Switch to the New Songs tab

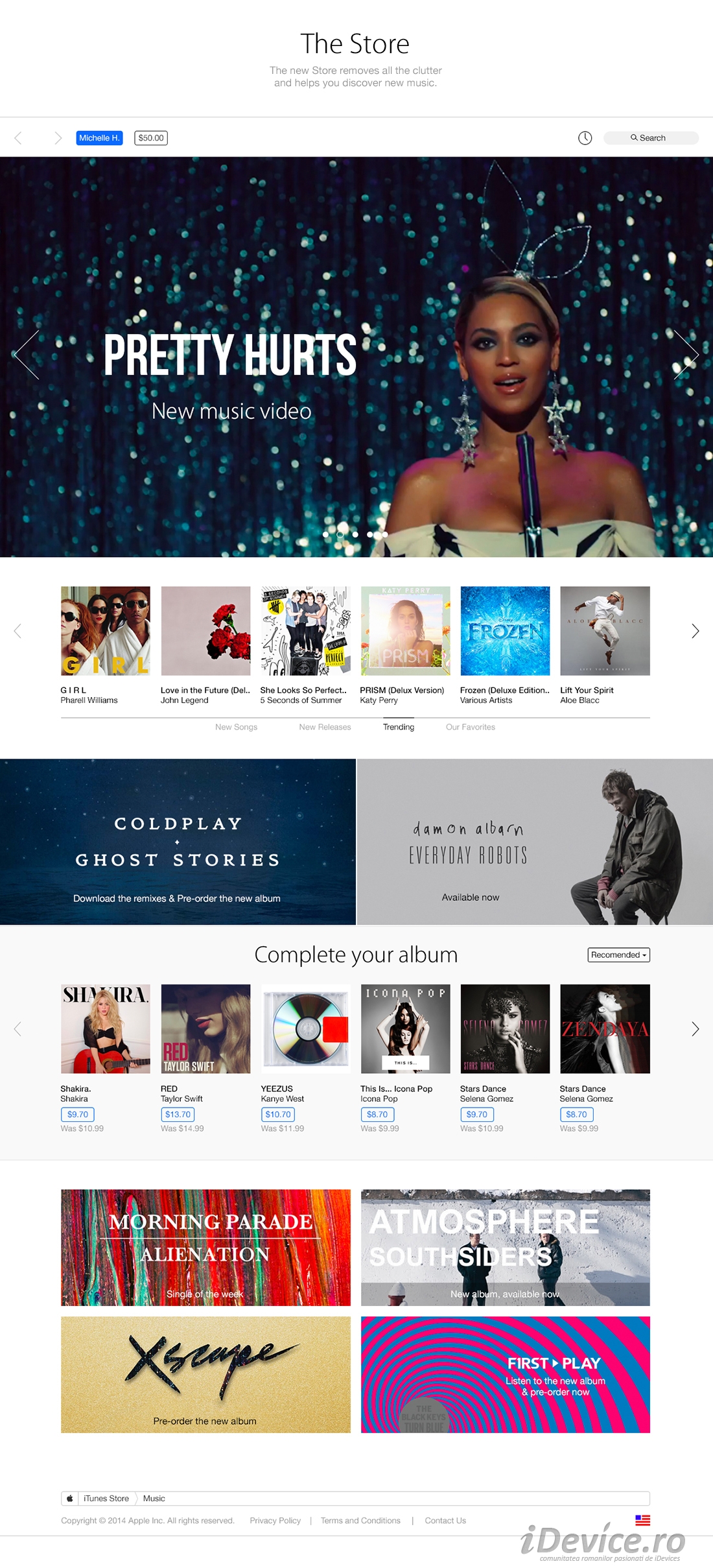(x=236, y=727)
